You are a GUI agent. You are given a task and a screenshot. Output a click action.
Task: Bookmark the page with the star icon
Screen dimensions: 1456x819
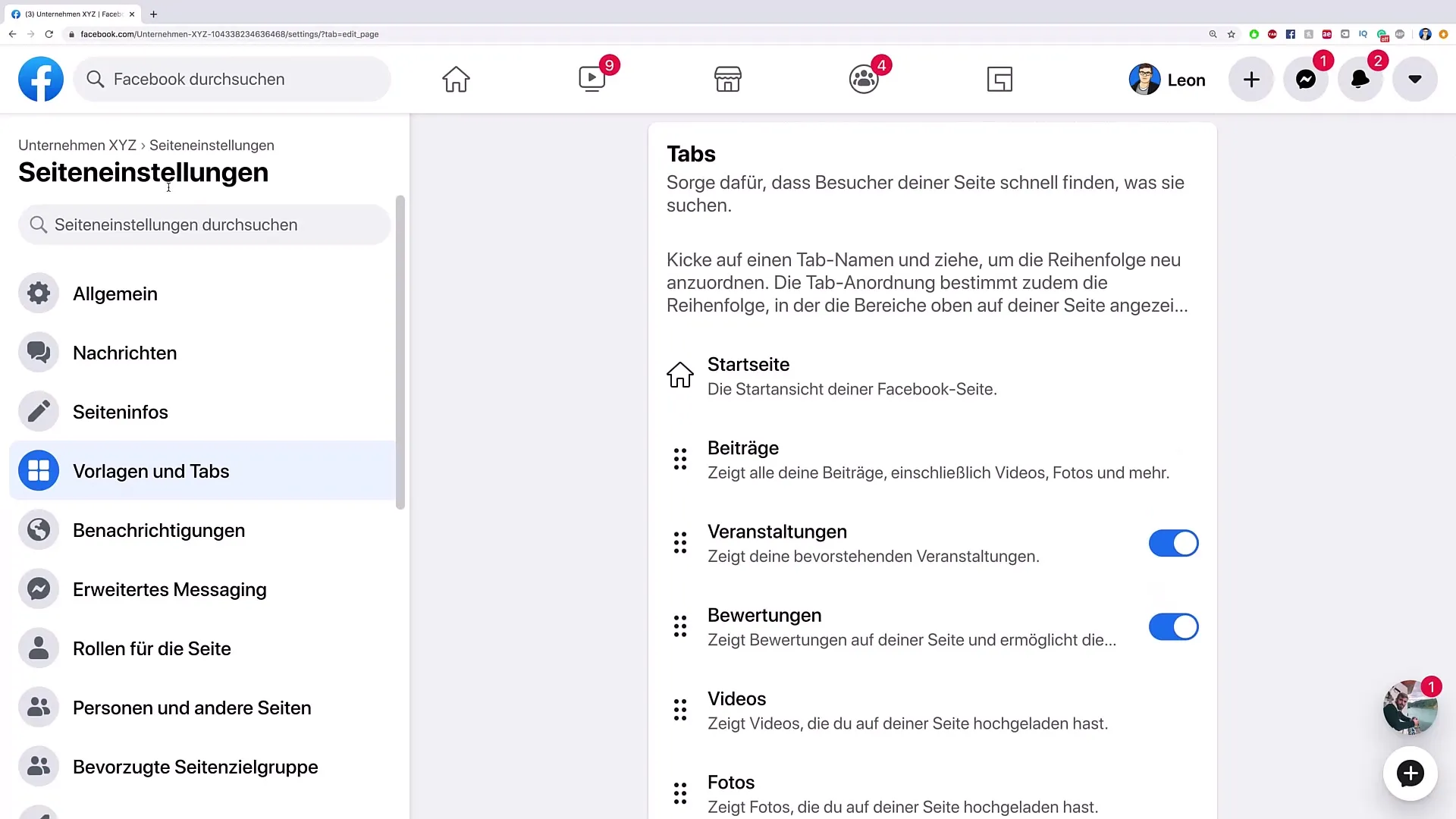1232,34
